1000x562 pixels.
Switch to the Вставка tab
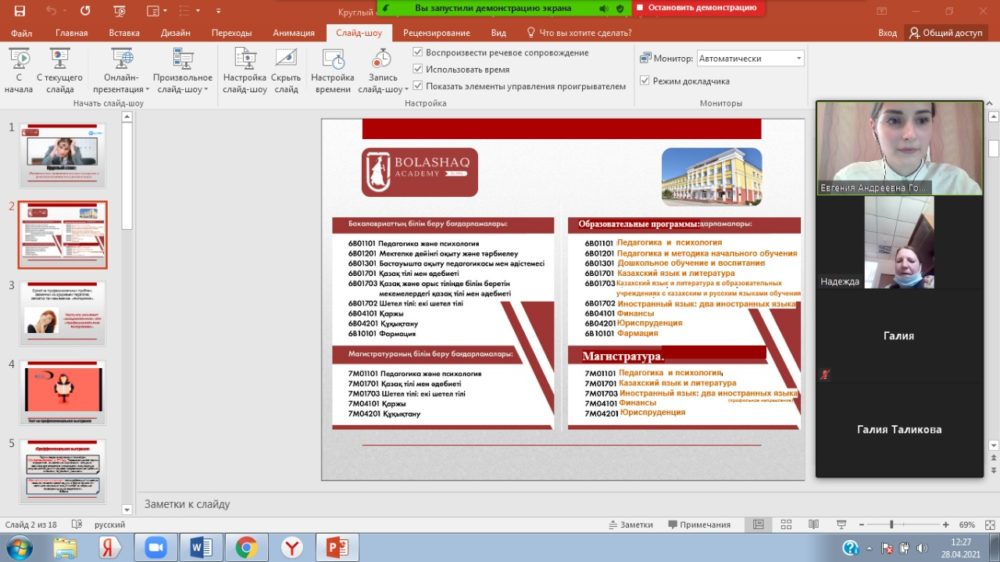point(124,33)
